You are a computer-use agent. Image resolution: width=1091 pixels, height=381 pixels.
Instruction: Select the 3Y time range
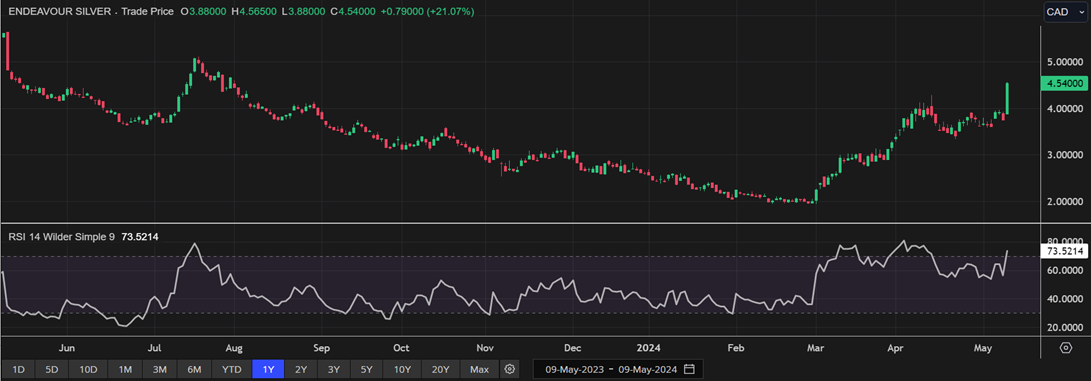334,369
